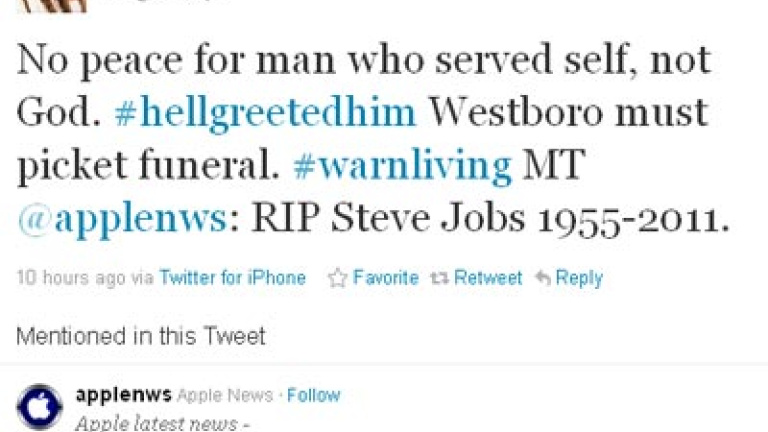The image size is (768, 432).
Task: Reply to this tweet
Action: point(579,278)
